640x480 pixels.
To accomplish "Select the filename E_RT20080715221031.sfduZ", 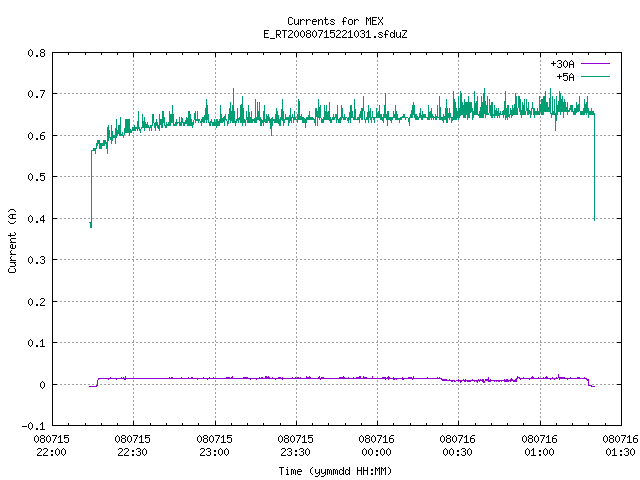I will 335,34.
